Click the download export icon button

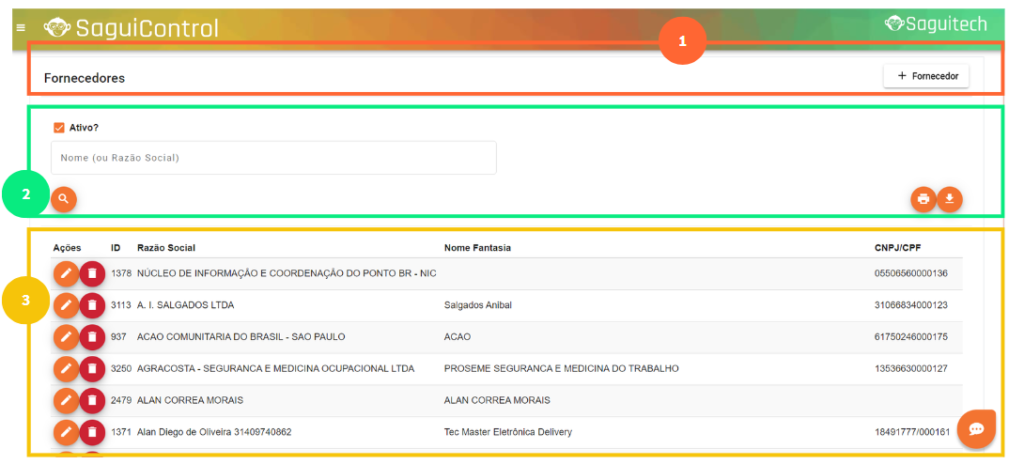click(950, 199)
